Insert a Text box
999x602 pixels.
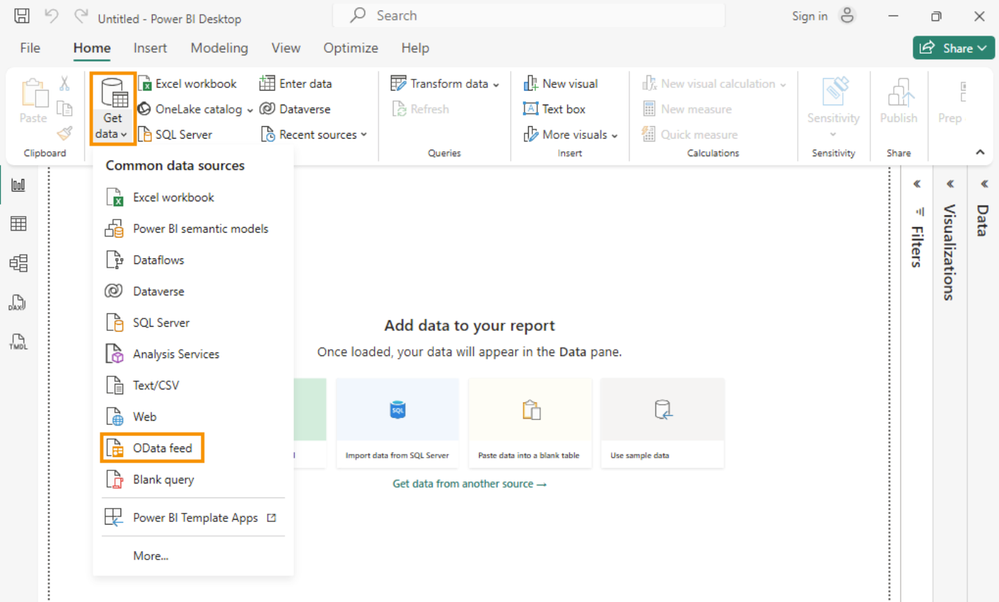554,109
